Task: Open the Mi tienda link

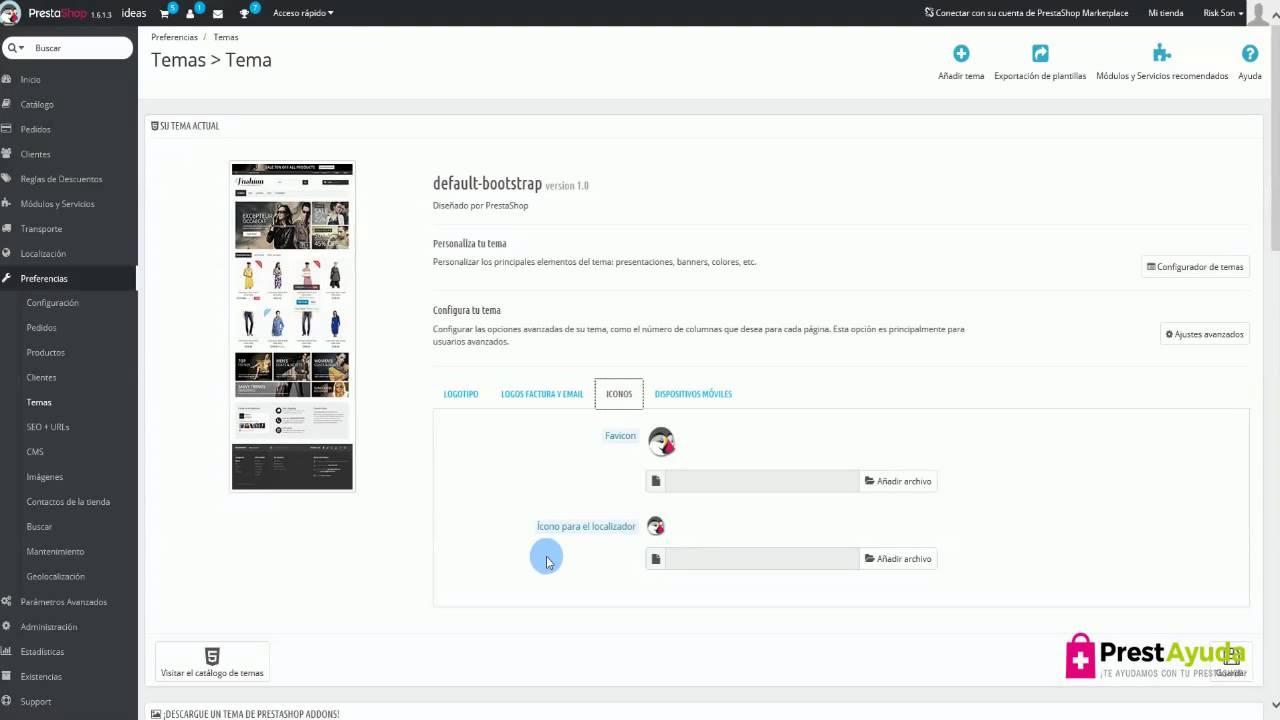Action: coord(1166,13)
